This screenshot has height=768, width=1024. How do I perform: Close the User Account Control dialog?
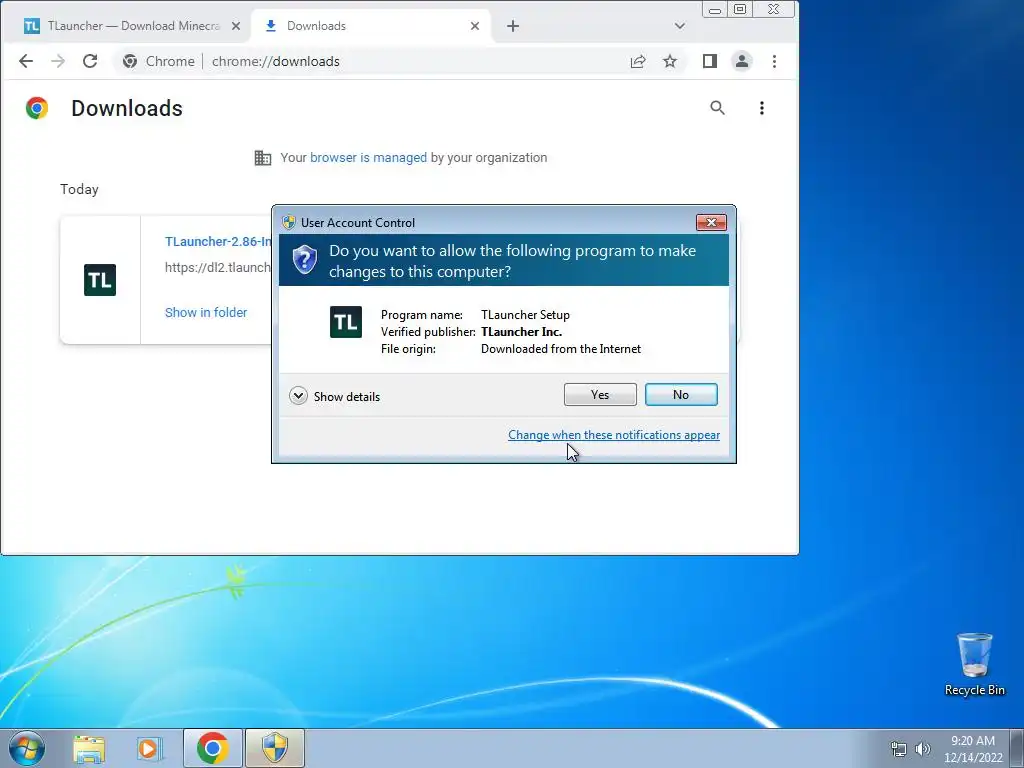point(711,223)
